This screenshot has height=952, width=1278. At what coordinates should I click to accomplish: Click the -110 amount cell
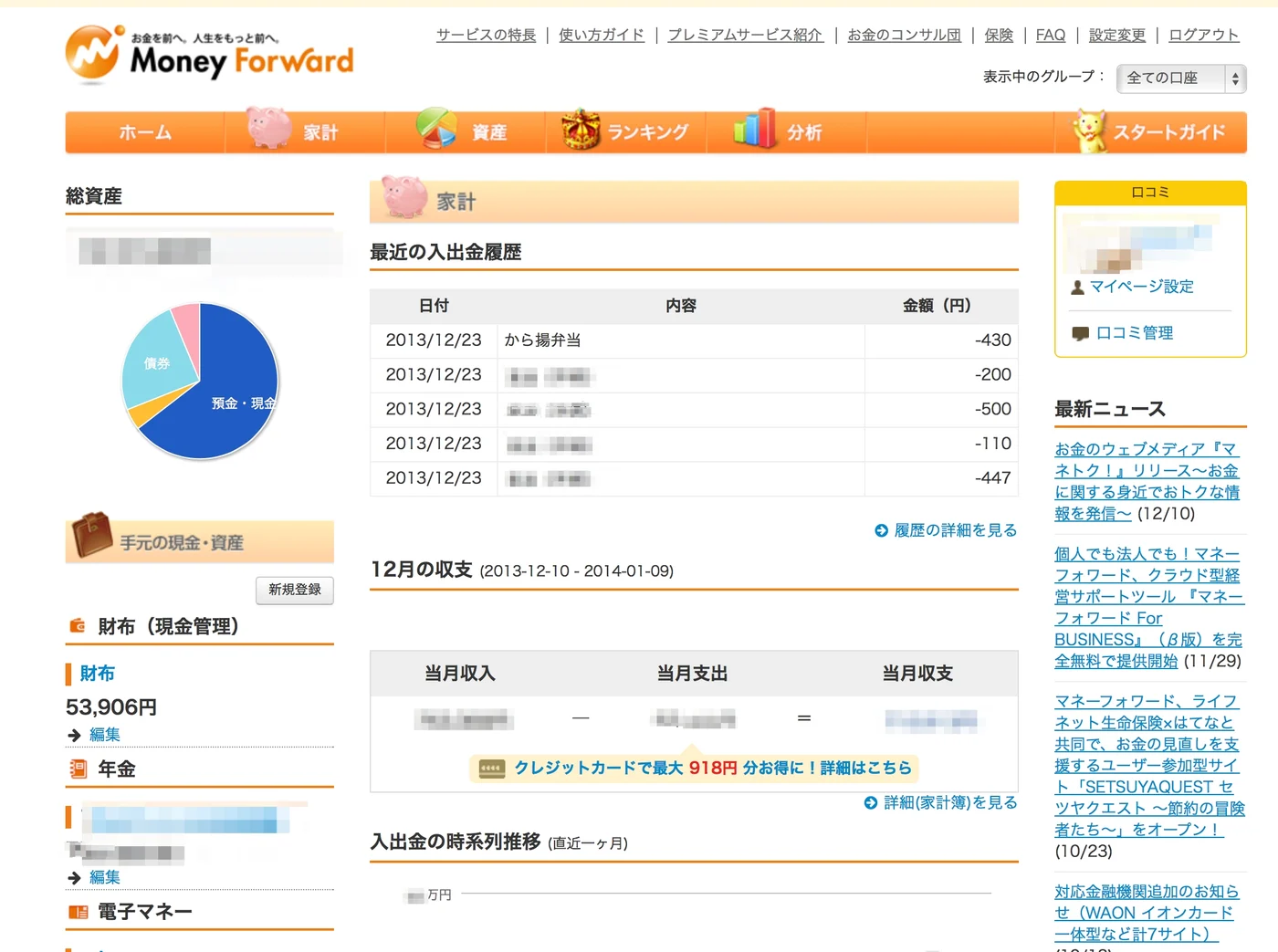tap(941, 444)
